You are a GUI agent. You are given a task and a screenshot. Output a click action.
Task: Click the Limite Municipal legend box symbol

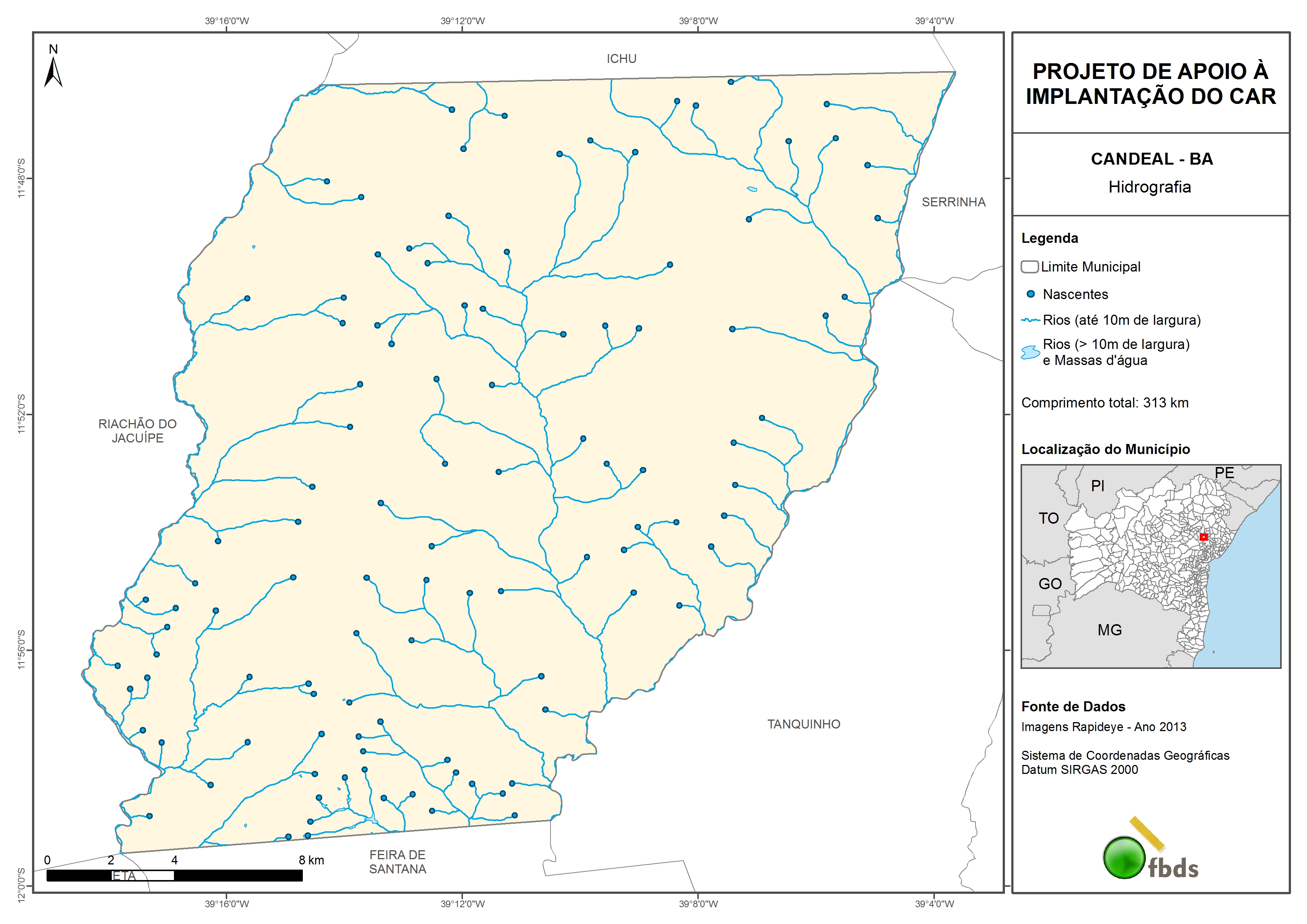pos(1030,266)
